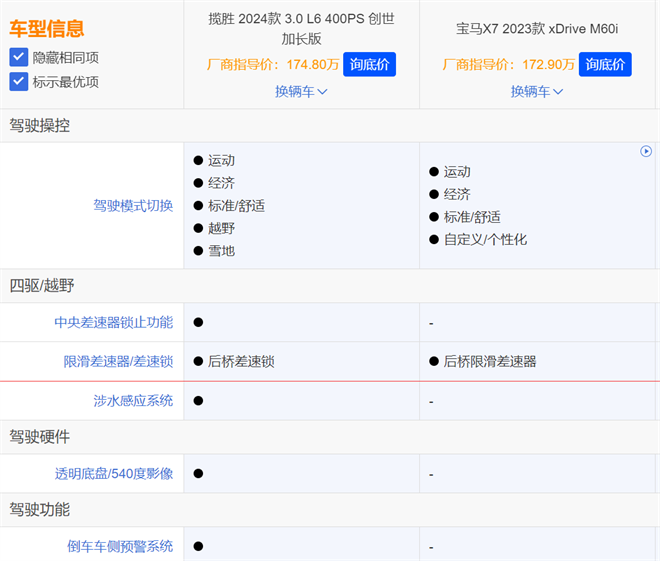Open the 涉水感应系统 link
Image resolution: width=660 pixels, height=561 pixels.
coord(133,401)
